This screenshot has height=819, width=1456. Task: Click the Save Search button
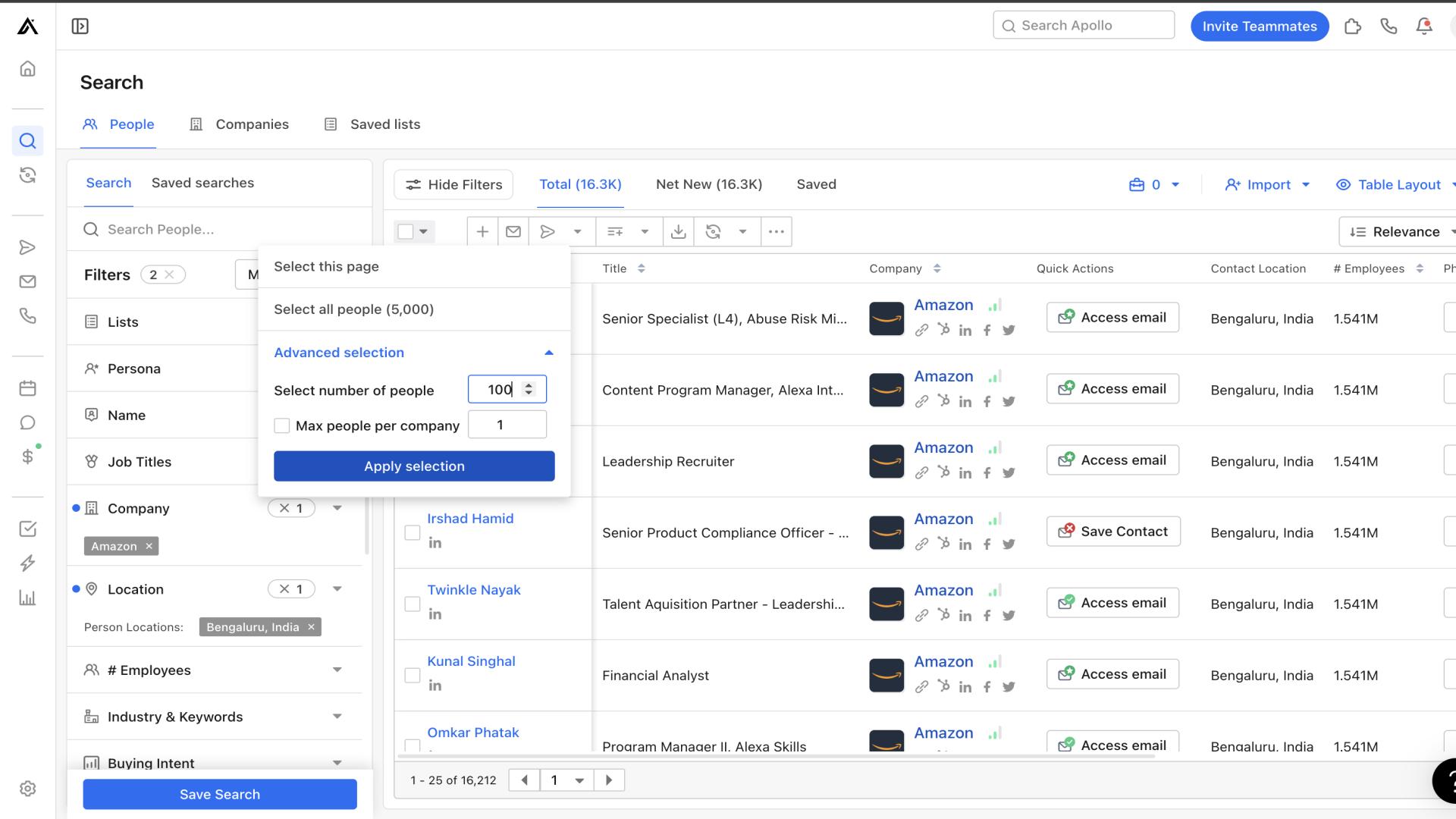click(x=220, y=794)
